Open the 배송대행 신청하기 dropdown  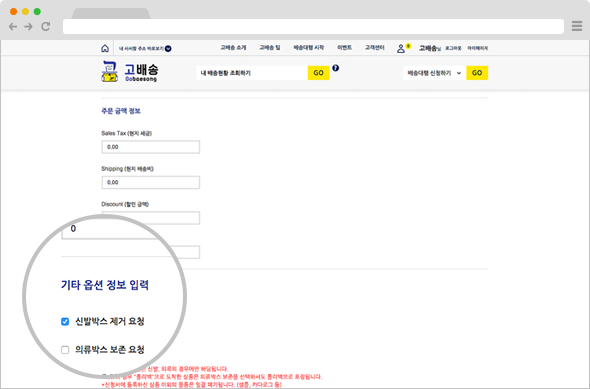[435, 73]
